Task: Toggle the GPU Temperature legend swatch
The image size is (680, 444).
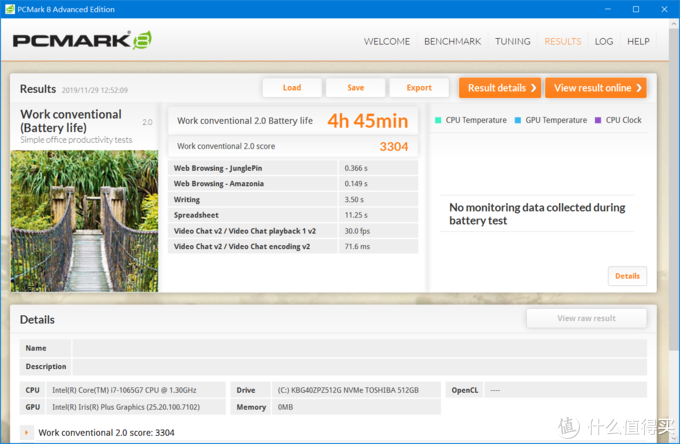Action: pyautogui.click(x=518, y=120)
